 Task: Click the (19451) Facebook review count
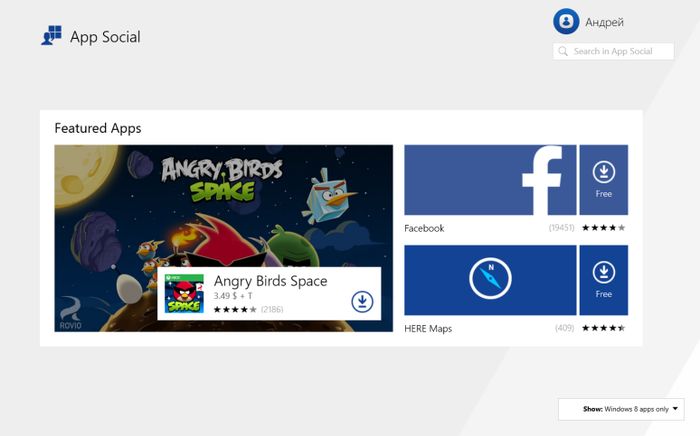click(x=562, y=228)
